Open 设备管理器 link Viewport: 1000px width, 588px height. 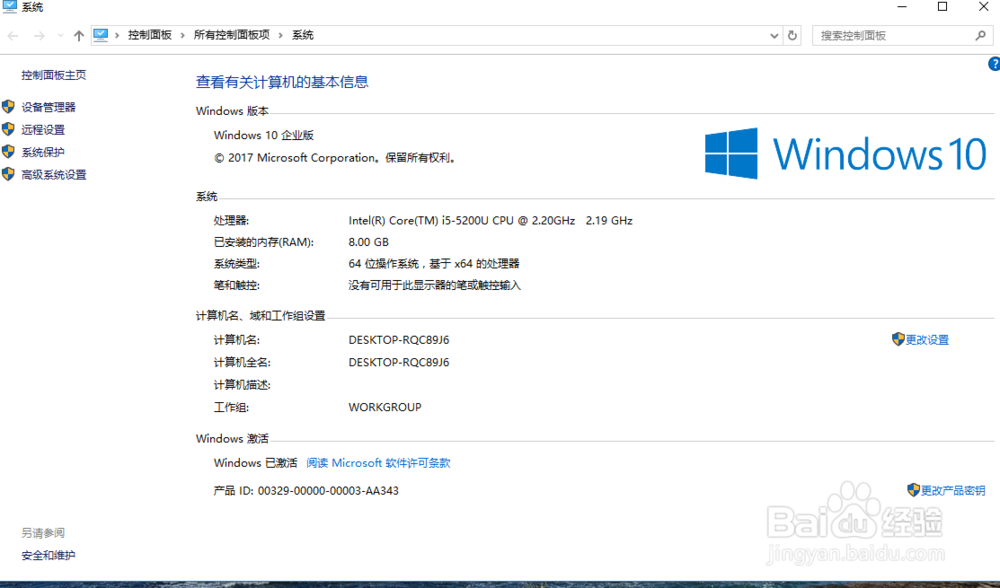point(48,107)
